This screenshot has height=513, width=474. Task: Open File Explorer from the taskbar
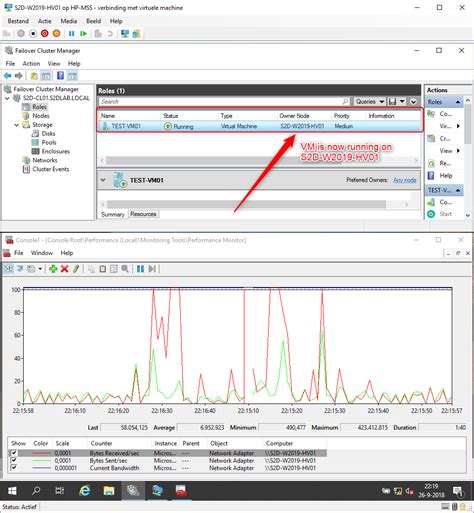click(109, 491)
